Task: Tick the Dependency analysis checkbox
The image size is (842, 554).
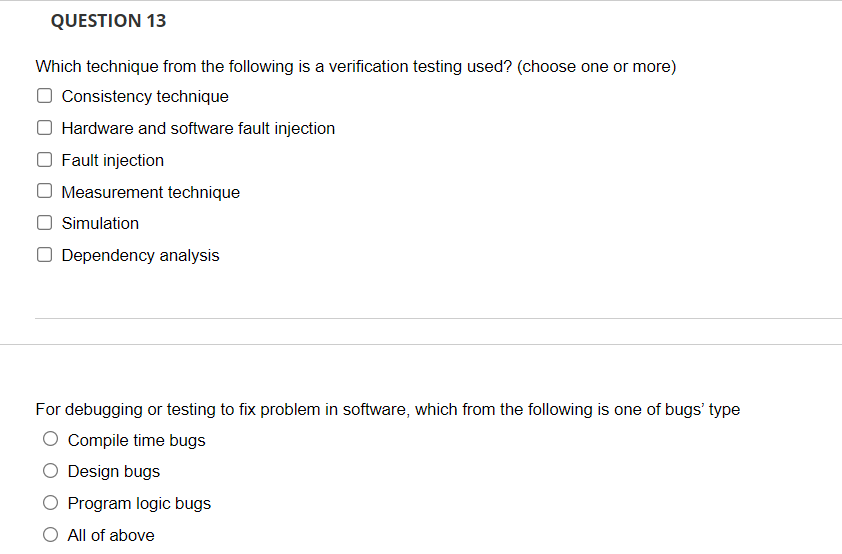Action: (x=45, y=254)
